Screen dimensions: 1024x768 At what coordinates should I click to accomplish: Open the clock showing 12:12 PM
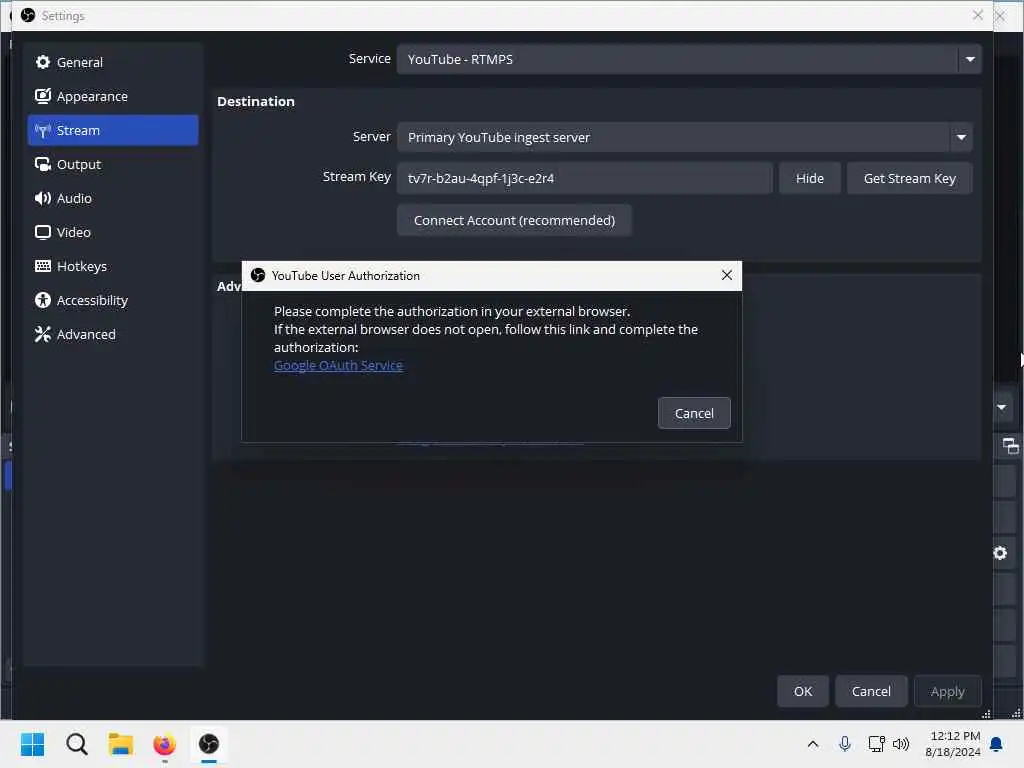tap(953, 744)
